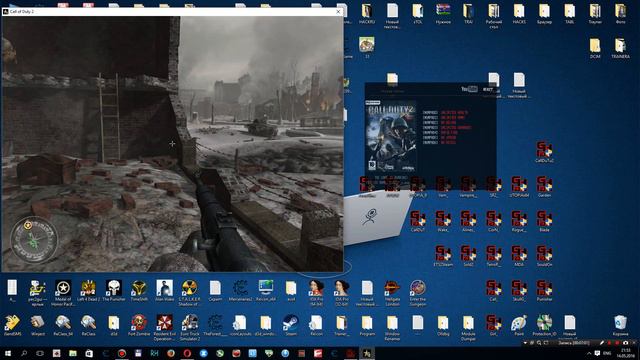Click the last red cheat option in trainer
The height and width of the screenshot is (360, 640).
(449, 142)
